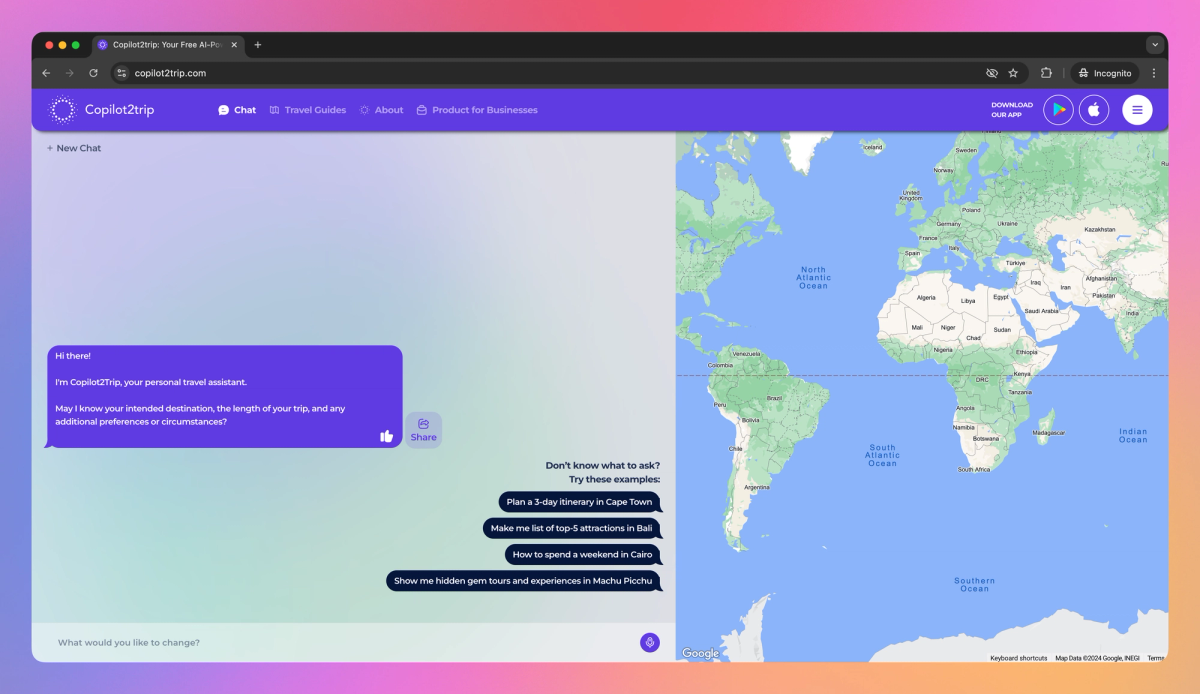The width and height of the screenshot is (1200, 694).
Task: Start a New Chat
Action: [73, 147]
